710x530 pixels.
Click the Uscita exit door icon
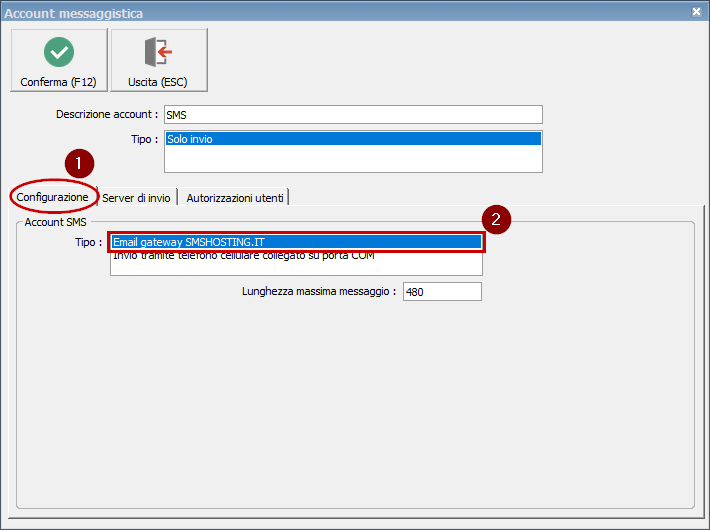point(158,52)
